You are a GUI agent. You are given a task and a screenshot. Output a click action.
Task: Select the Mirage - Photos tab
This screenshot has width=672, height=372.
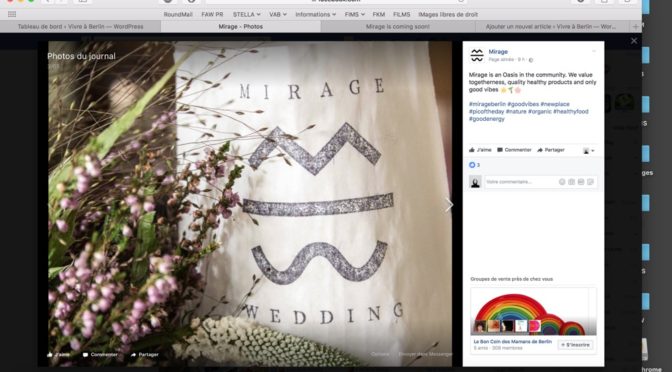[x=241, y=27]
